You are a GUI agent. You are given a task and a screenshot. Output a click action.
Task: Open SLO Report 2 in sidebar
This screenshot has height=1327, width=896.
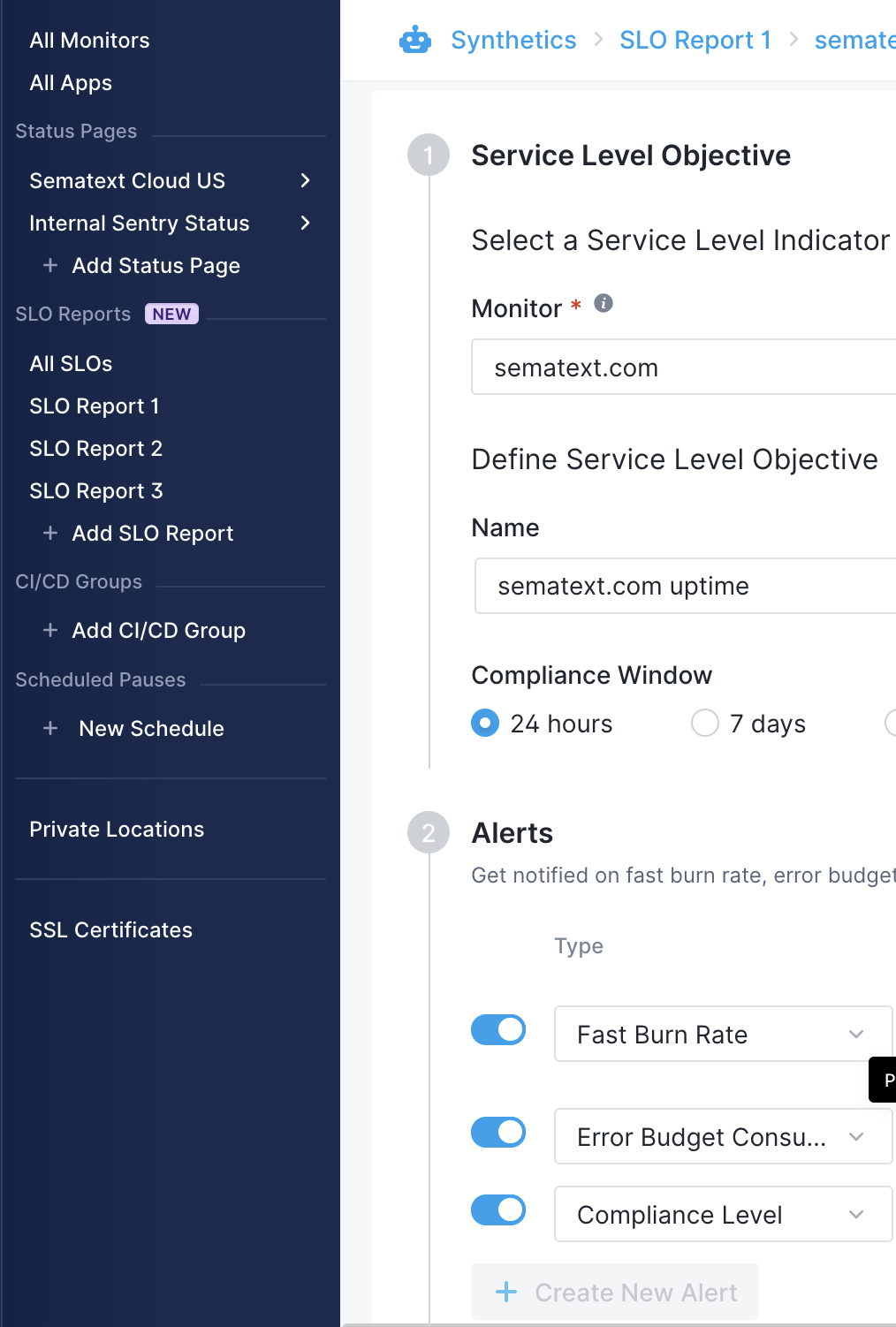coord(96,448)
